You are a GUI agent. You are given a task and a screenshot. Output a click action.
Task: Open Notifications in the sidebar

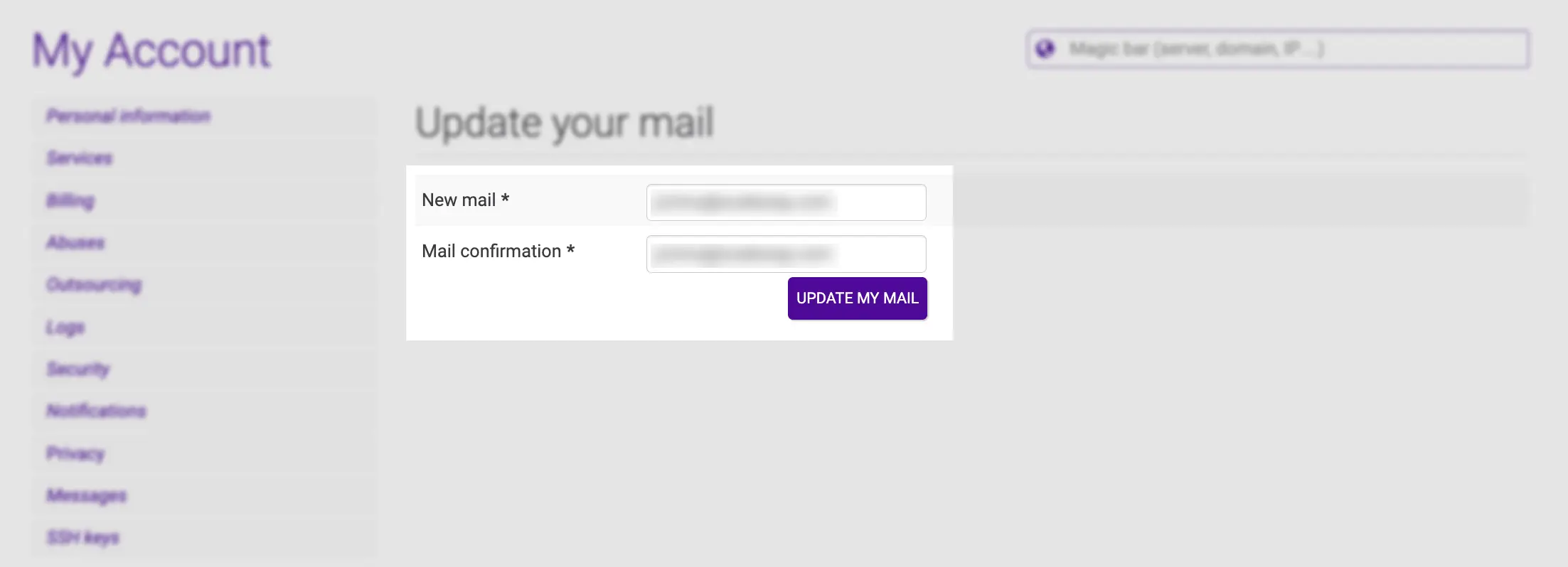[96, 411]
